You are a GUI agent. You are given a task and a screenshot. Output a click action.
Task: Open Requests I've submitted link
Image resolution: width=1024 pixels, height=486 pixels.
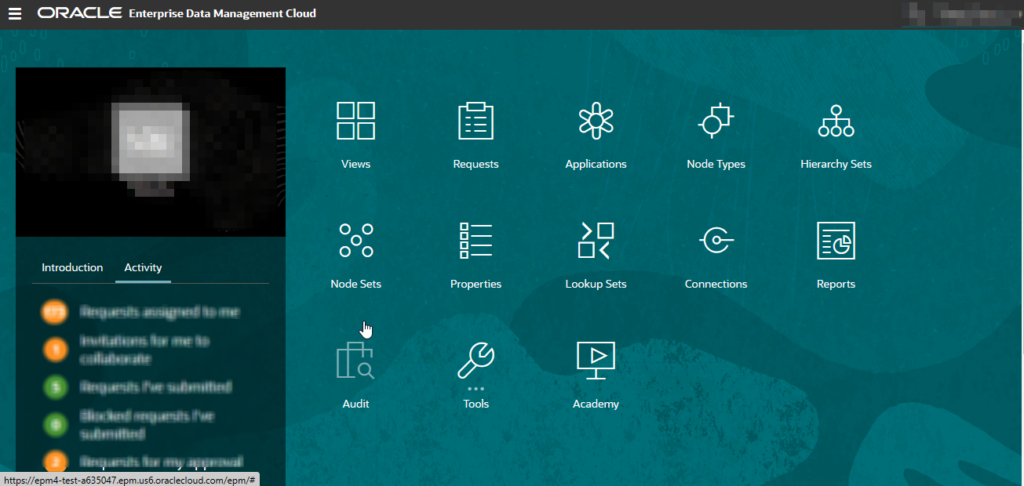[155, 388]
